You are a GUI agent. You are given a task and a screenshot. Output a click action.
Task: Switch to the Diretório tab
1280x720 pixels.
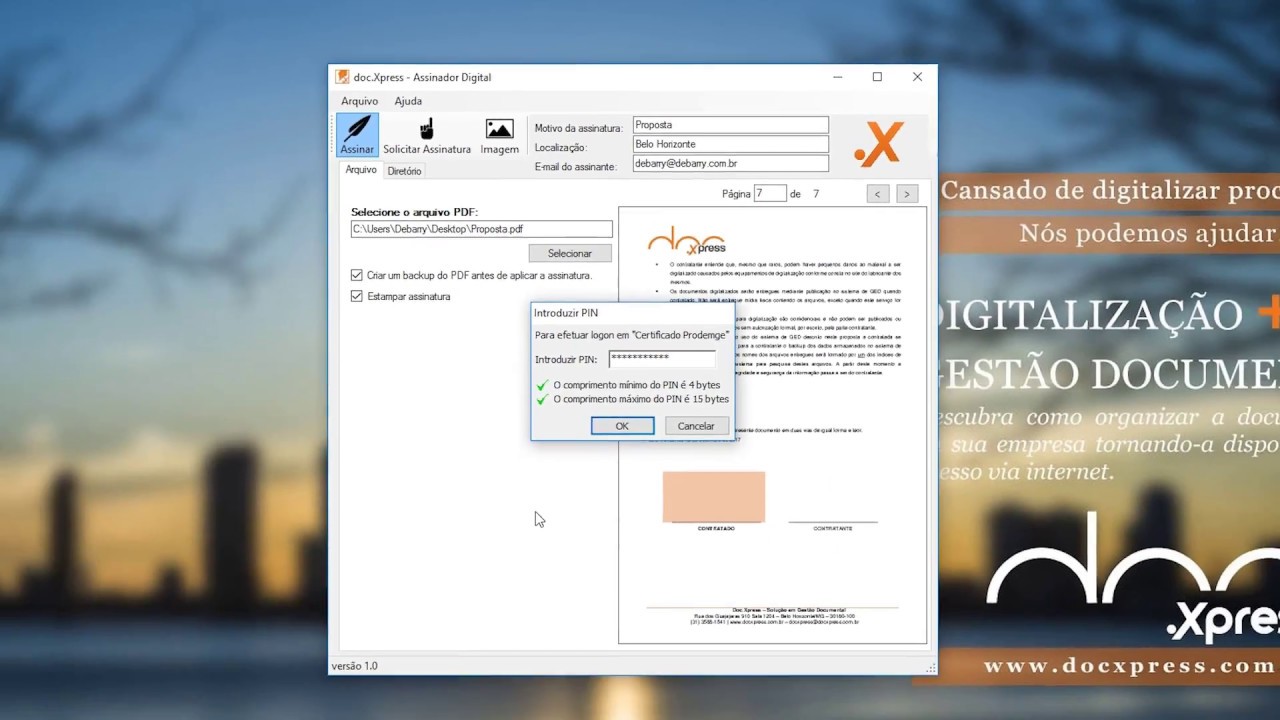pos(404,171)
